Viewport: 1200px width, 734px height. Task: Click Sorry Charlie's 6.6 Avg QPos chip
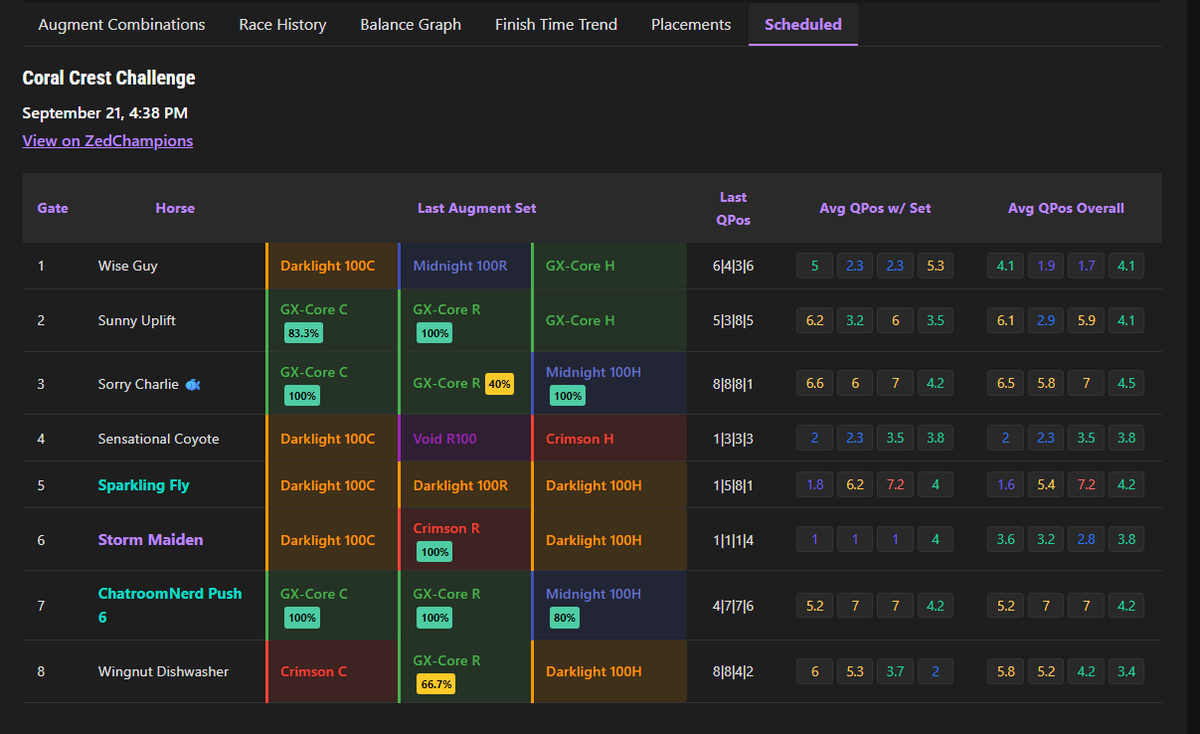(x=815, y=384)
